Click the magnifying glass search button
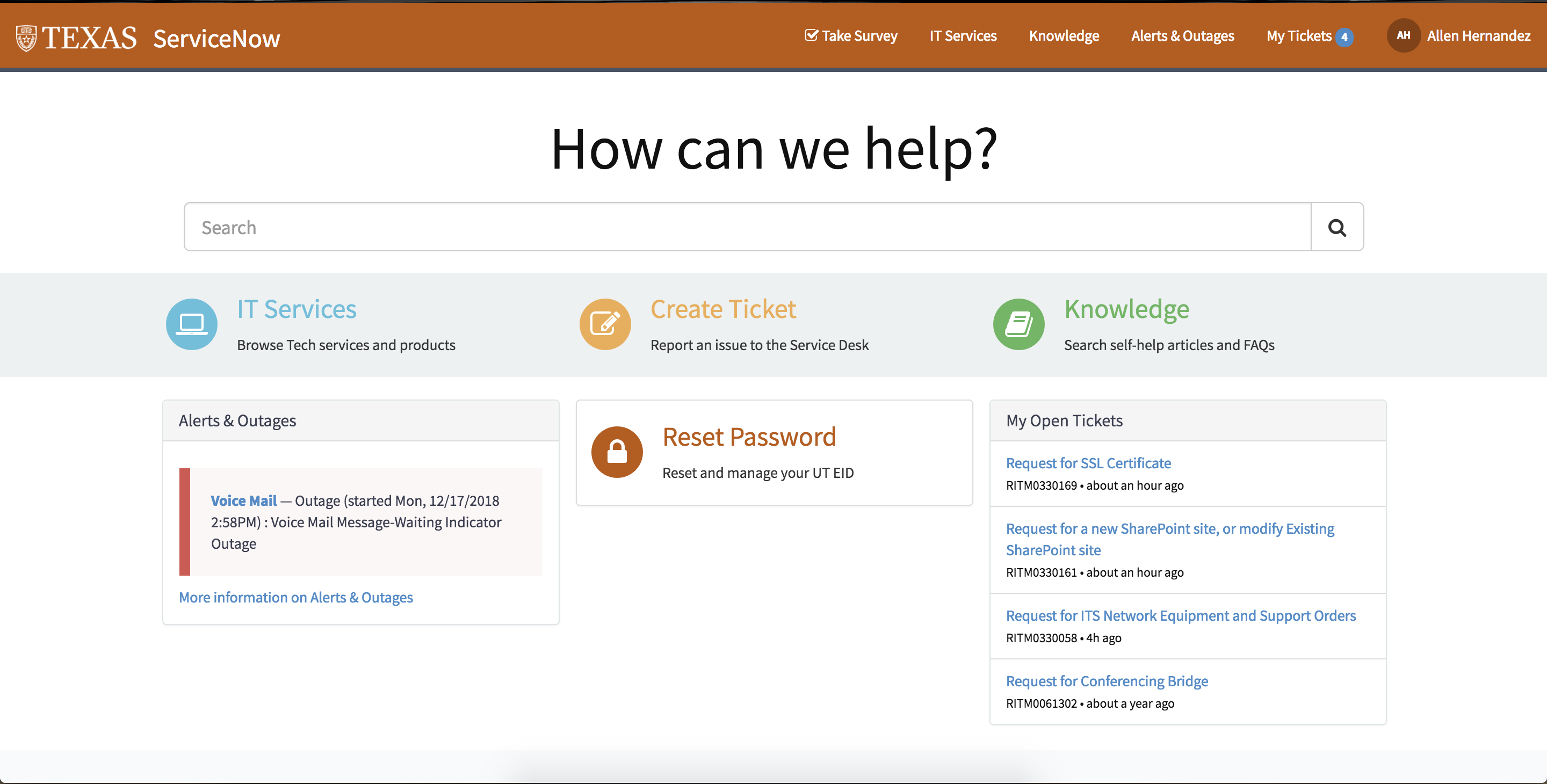The image size is (1547, 784). 1336,228
